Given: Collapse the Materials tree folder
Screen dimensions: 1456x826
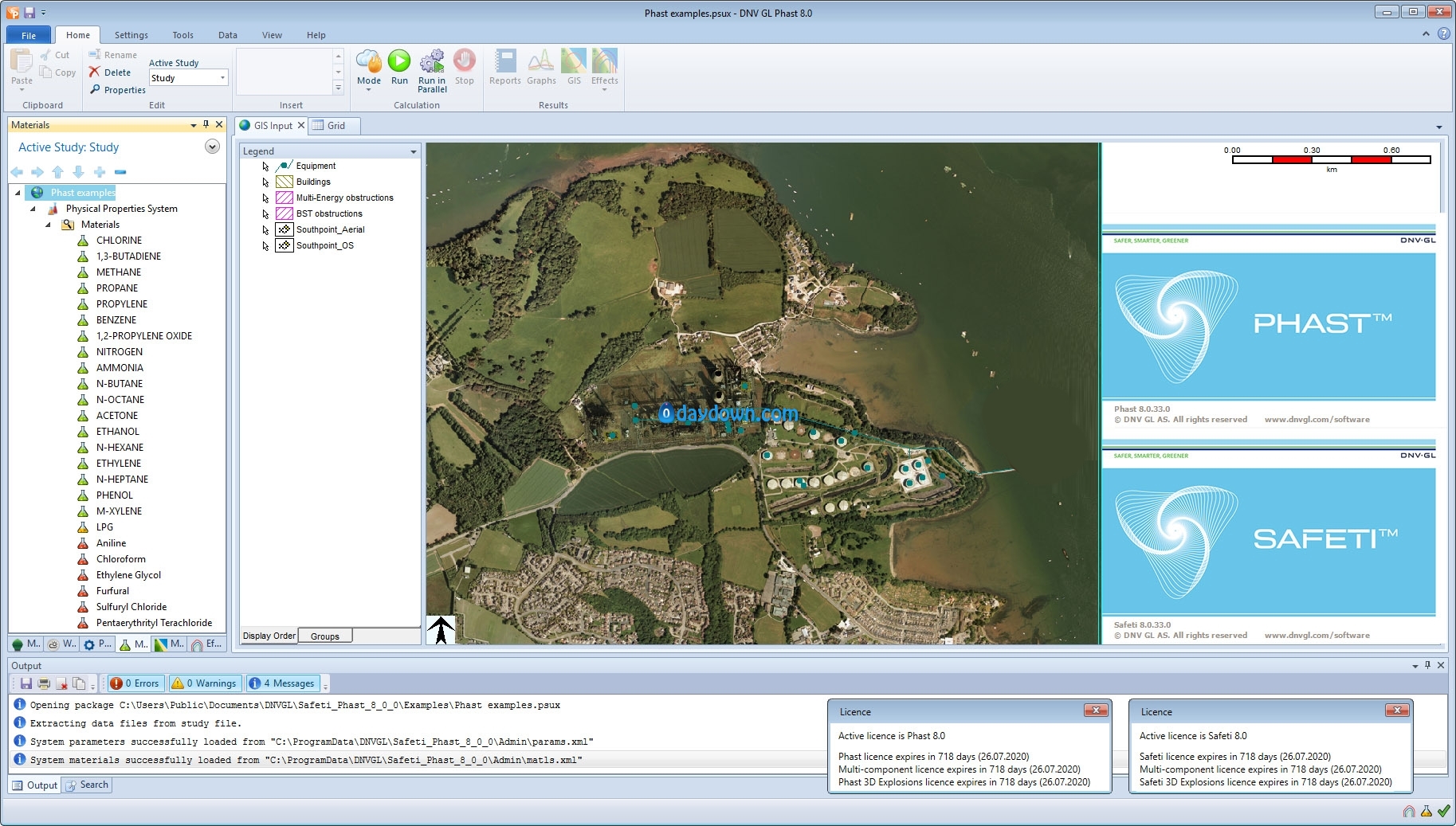Looking at the screenshot, I should (x=48, y=225).
